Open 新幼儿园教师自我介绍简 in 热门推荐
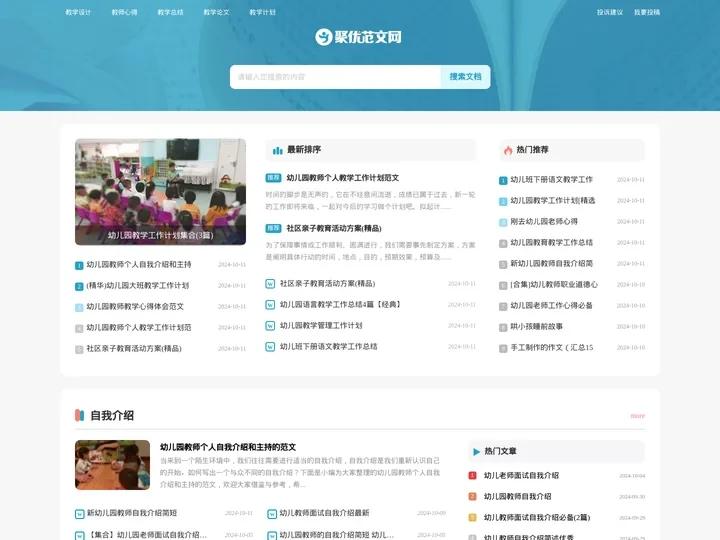The height and width of the screenshot is (540, 720). (551, 264)
